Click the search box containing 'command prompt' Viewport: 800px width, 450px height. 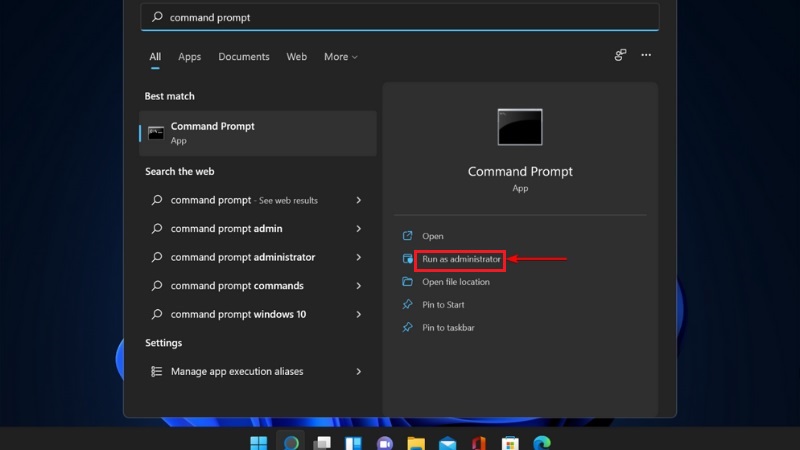[x=400, y=17]
